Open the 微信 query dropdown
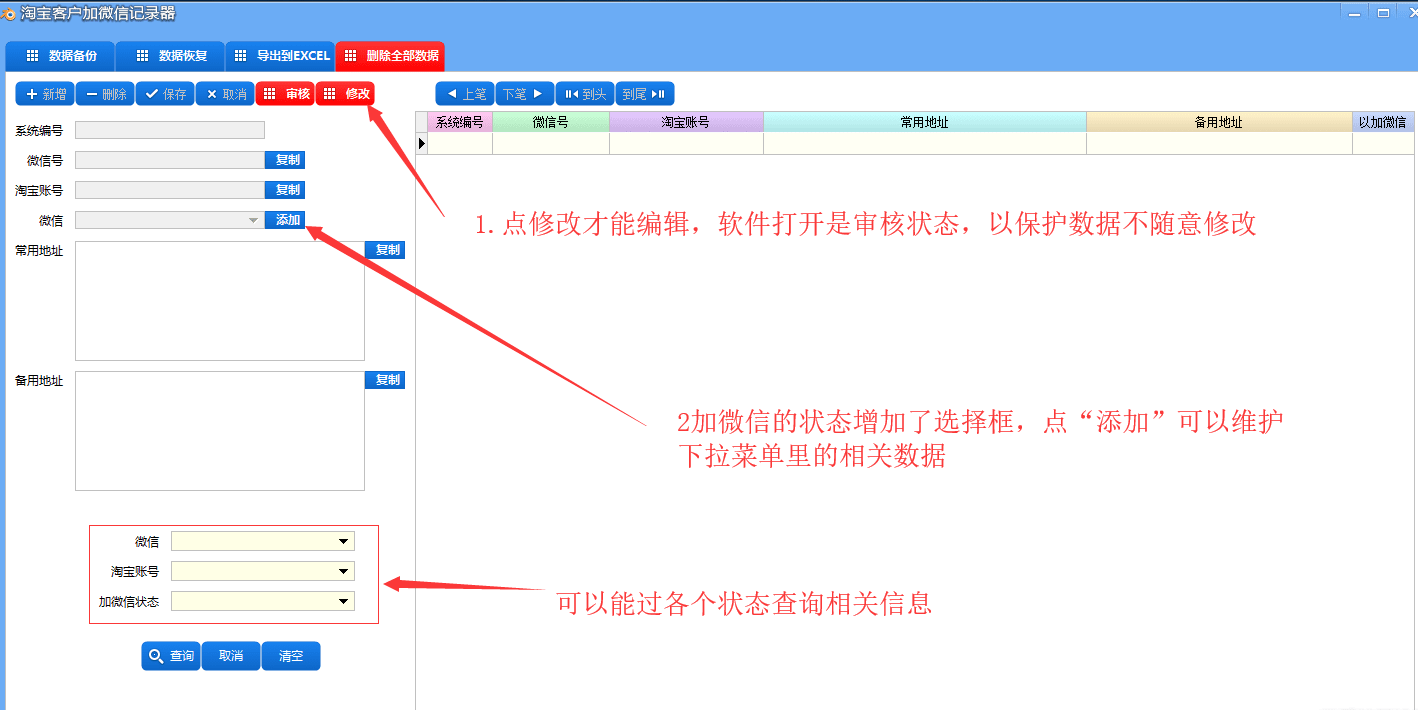Image resolution: width=1418 pixels, height=710 pixels. pos(344,541)
